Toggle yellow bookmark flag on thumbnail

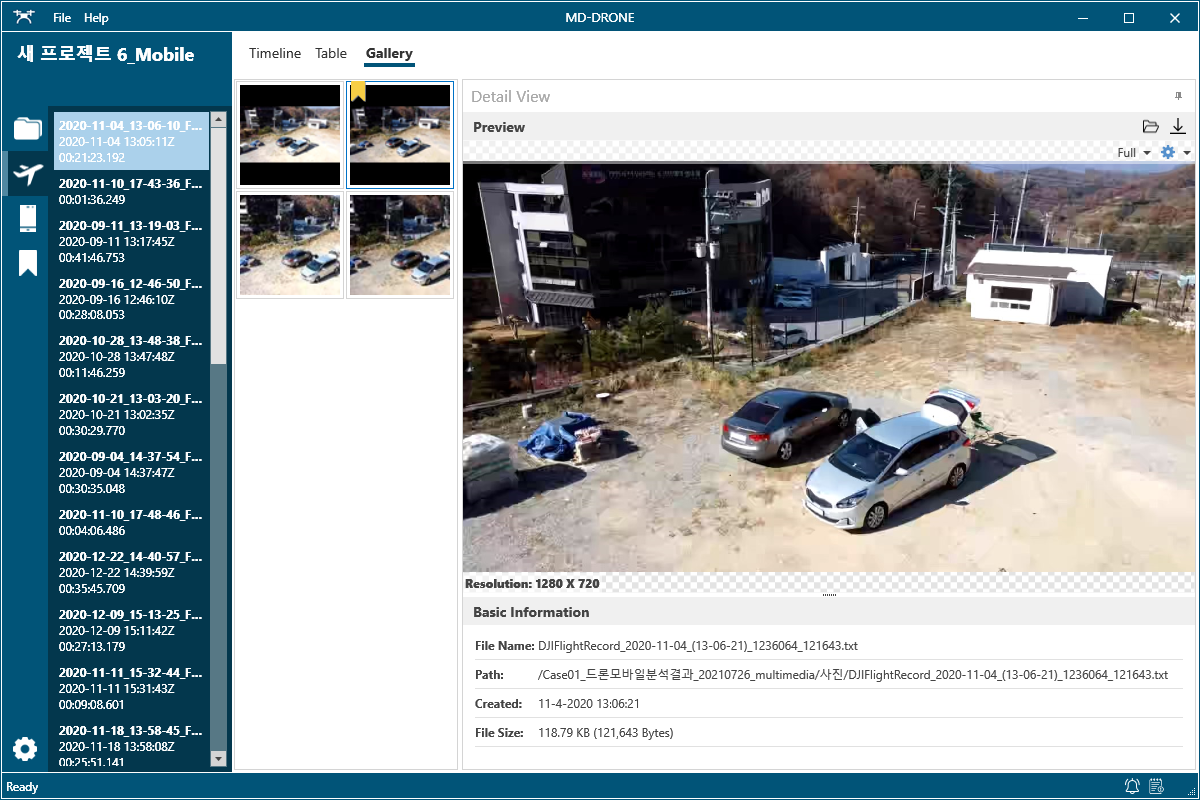pos(358,92)
